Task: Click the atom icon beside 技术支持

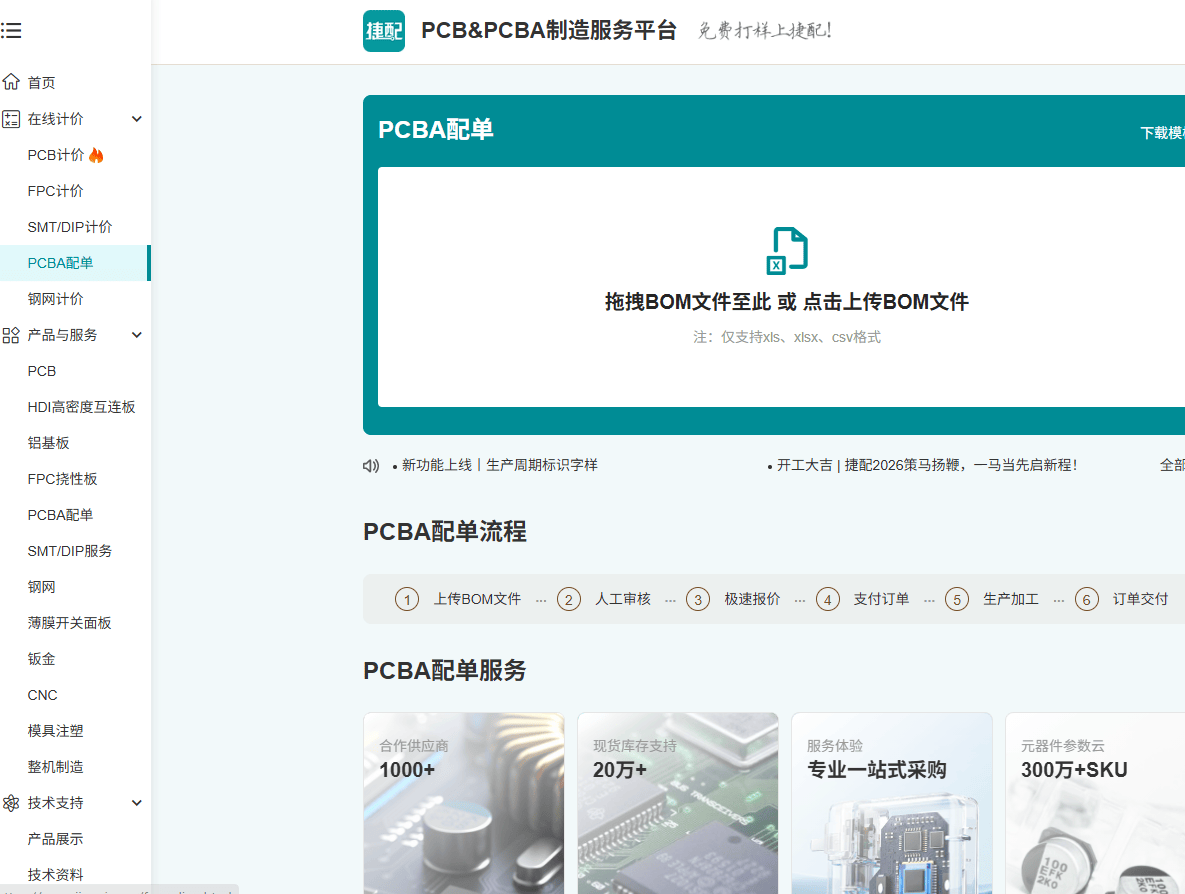Action: click(11, 803)
